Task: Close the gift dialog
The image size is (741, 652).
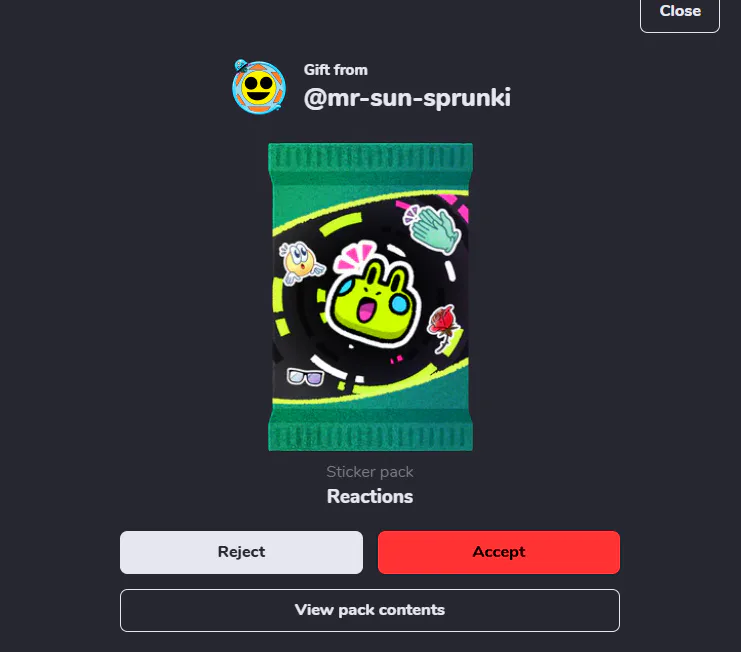Action: pos(680,11)
